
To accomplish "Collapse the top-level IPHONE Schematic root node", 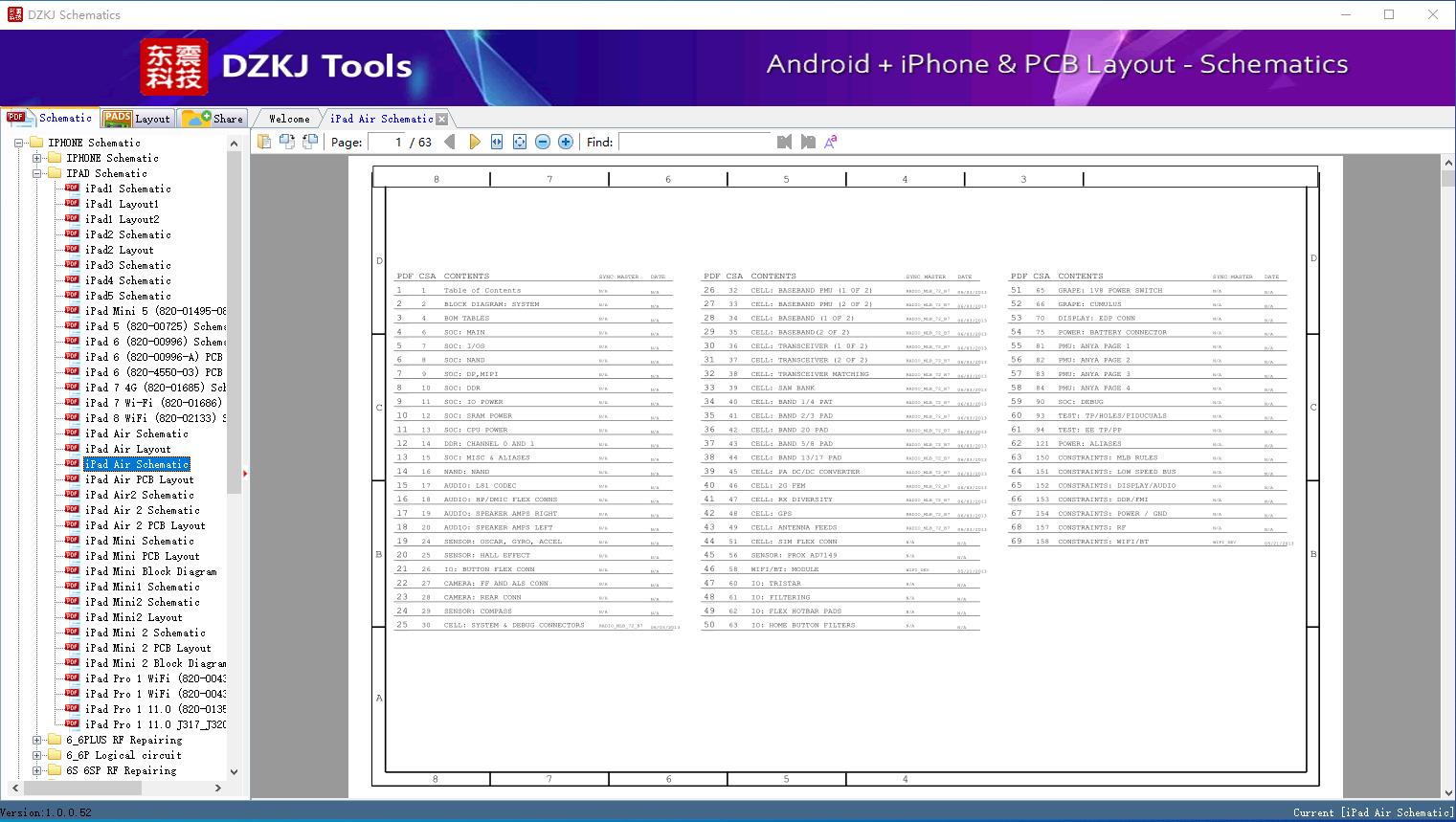I will point(18,143).
